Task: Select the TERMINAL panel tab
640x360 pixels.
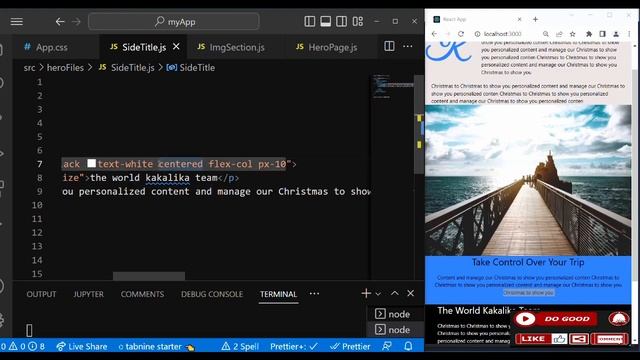Action: pos(278,294)
